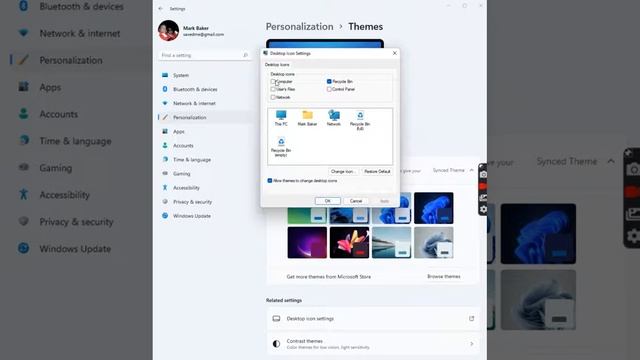Open Privacy & security in sidebar
The image size is (640, 360).
point(192,202)
